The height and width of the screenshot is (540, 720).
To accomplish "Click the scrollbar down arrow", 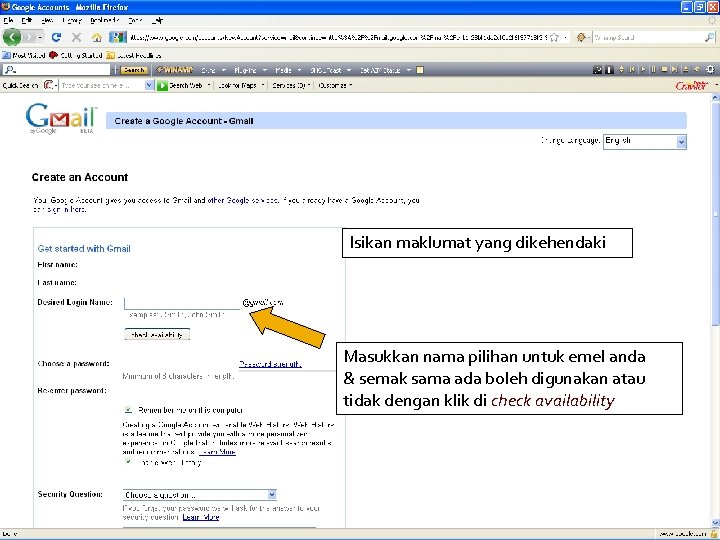I will tap(715, 523).
